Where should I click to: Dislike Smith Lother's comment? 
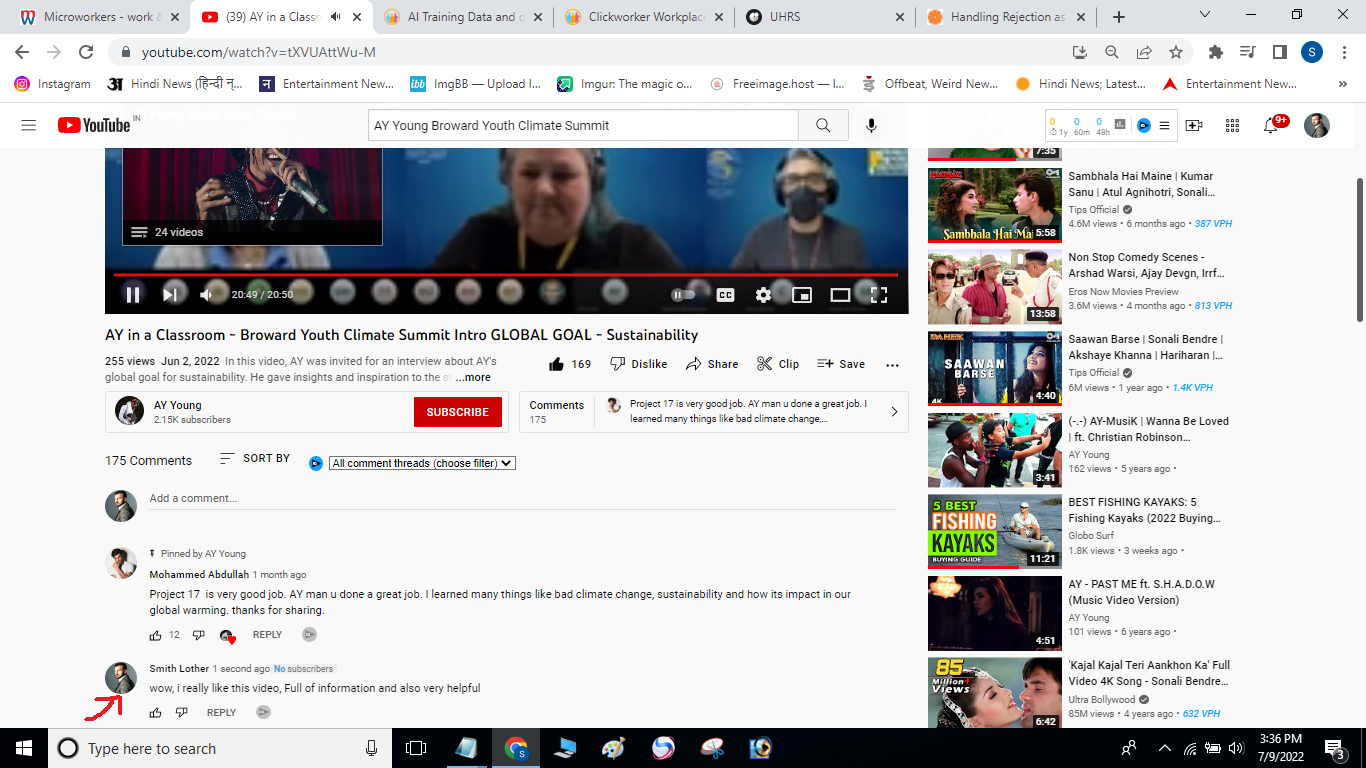tap(181, 713)
